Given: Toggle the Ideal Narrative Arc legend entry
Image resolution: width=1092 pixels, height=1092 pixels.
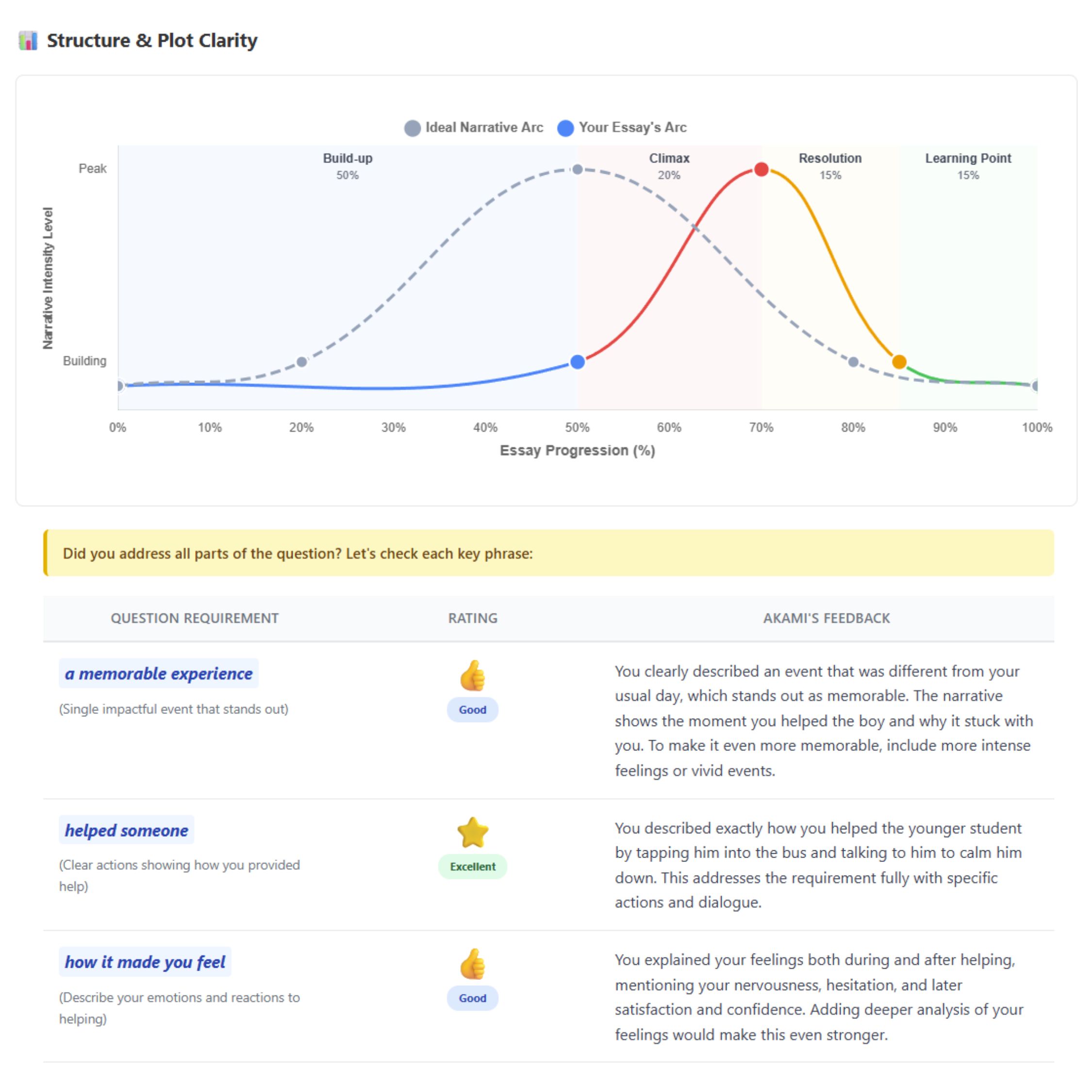Looking at the screenshot, I should coord(474,128).
